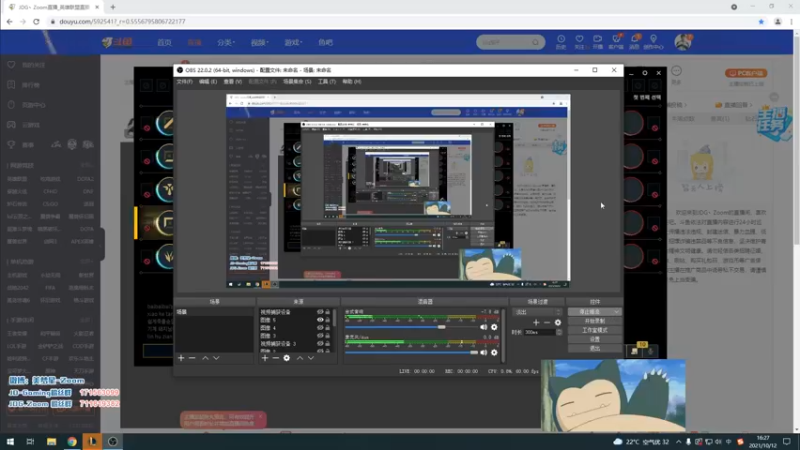Add a scene transition with the plus icon
This screenshot has width=800, height=450.
tap(536, 322)
